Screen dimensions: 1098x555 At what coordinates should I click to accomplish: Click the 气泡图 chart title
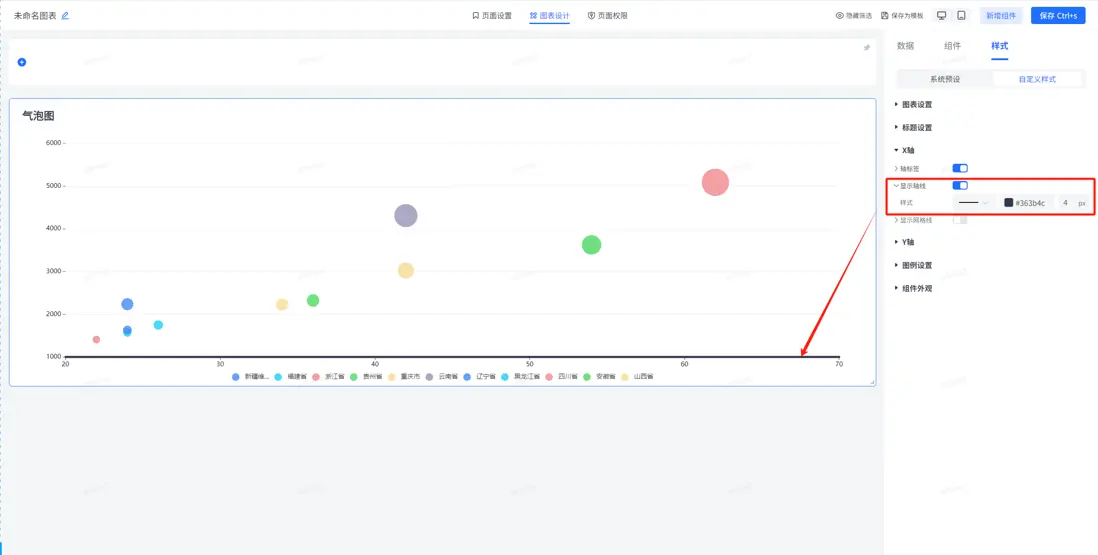(39, 116)
